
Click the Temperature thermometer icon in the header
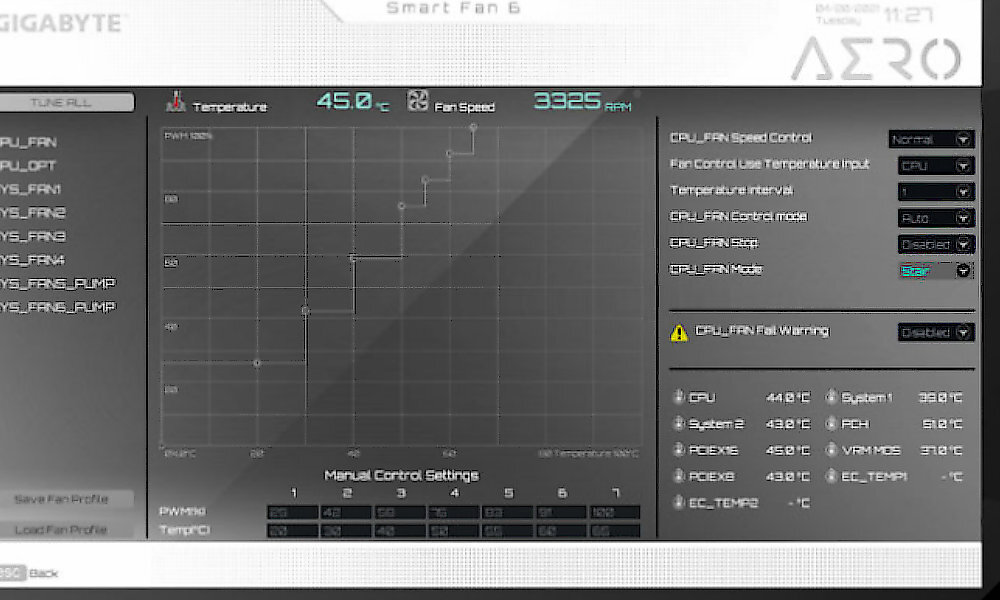[177, 103]
